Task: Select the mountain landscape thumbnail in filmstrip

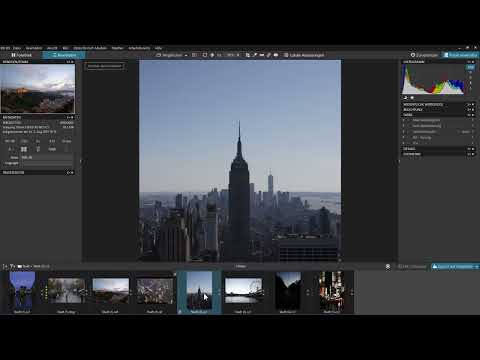Action: (111, 291)
